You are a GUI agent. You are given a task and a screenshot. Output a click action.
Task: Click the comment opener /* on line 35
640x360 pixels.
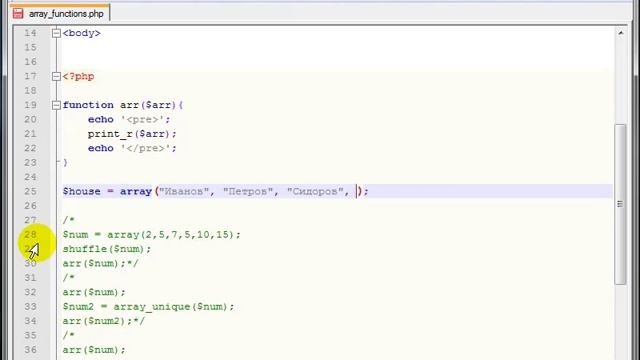tap(69, 336)
